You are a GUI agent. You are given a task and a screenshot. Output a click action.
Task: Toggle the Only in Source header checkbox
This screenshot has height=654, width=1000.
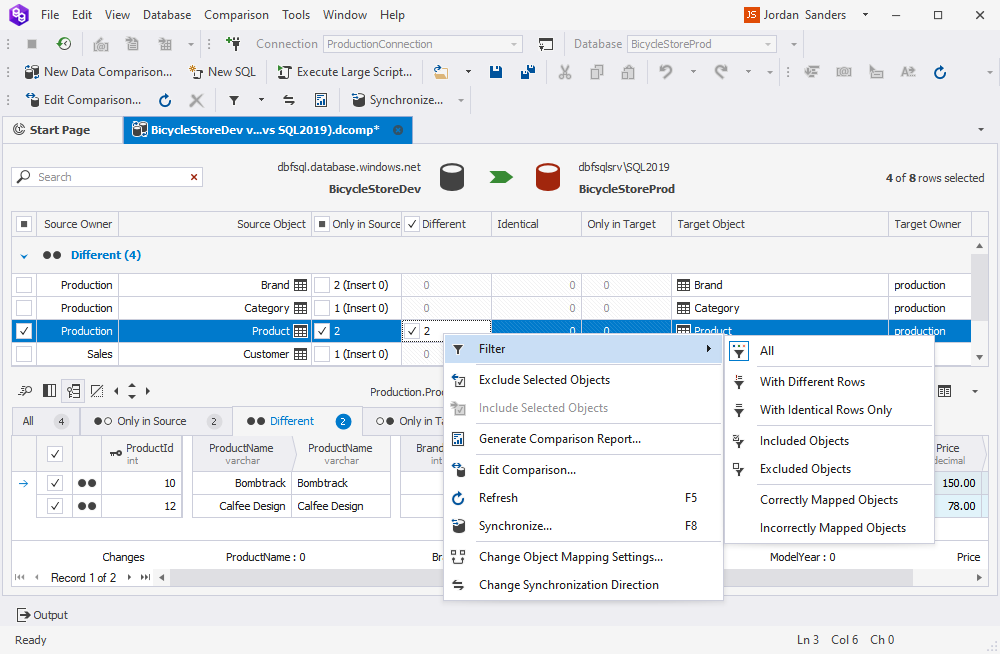pos(322,224)
